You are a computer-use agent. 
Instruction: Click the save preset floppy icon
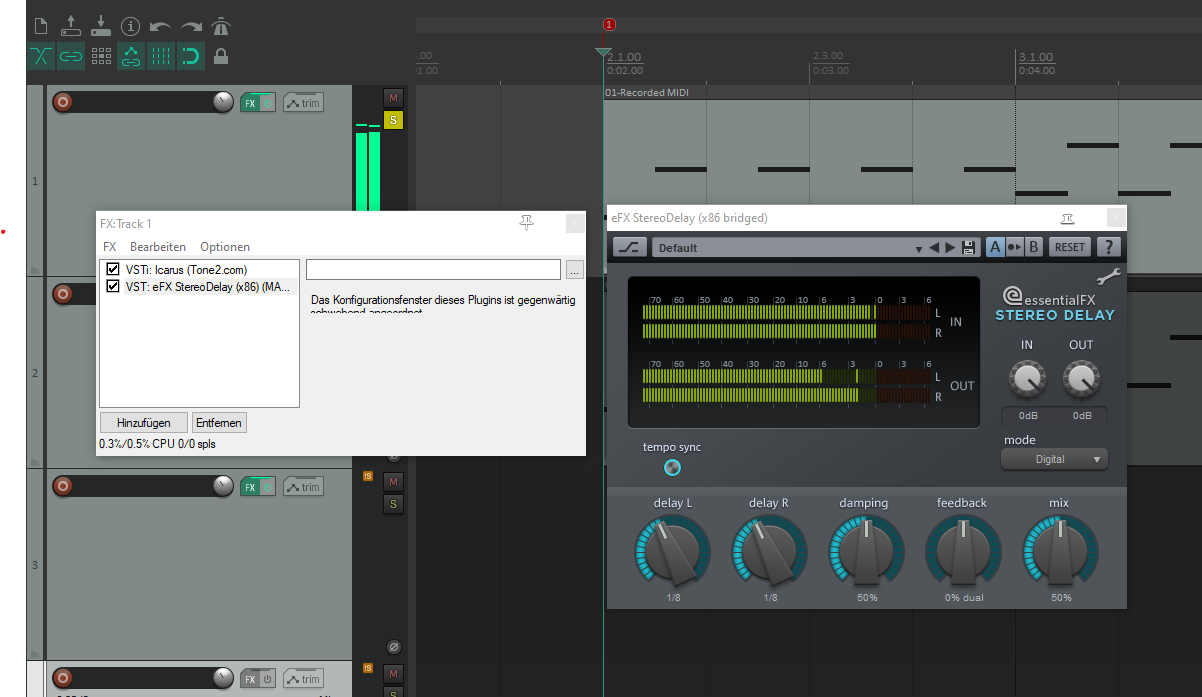click(x=968, y=247)
